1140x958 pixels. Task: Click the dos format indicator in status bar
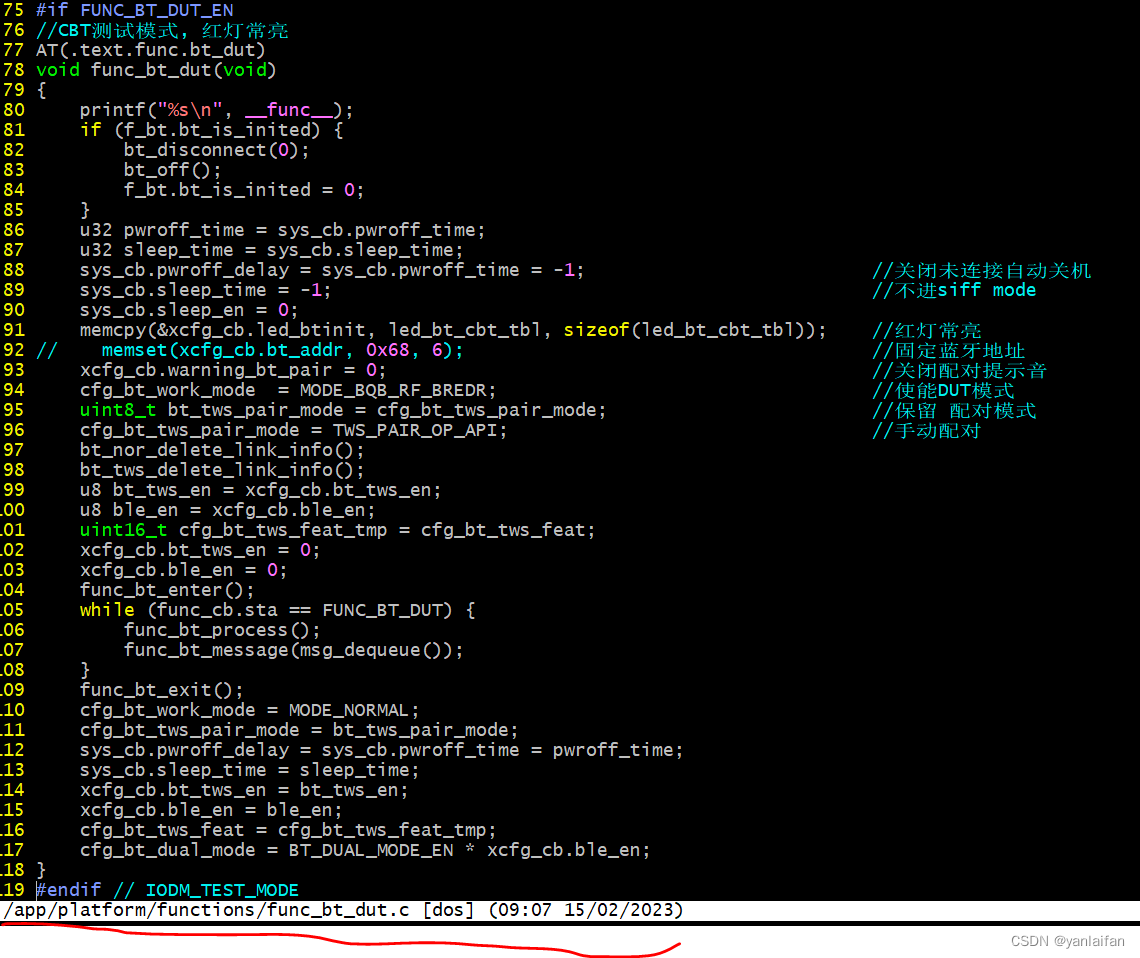pyautogui.click(x=447, y=910)
